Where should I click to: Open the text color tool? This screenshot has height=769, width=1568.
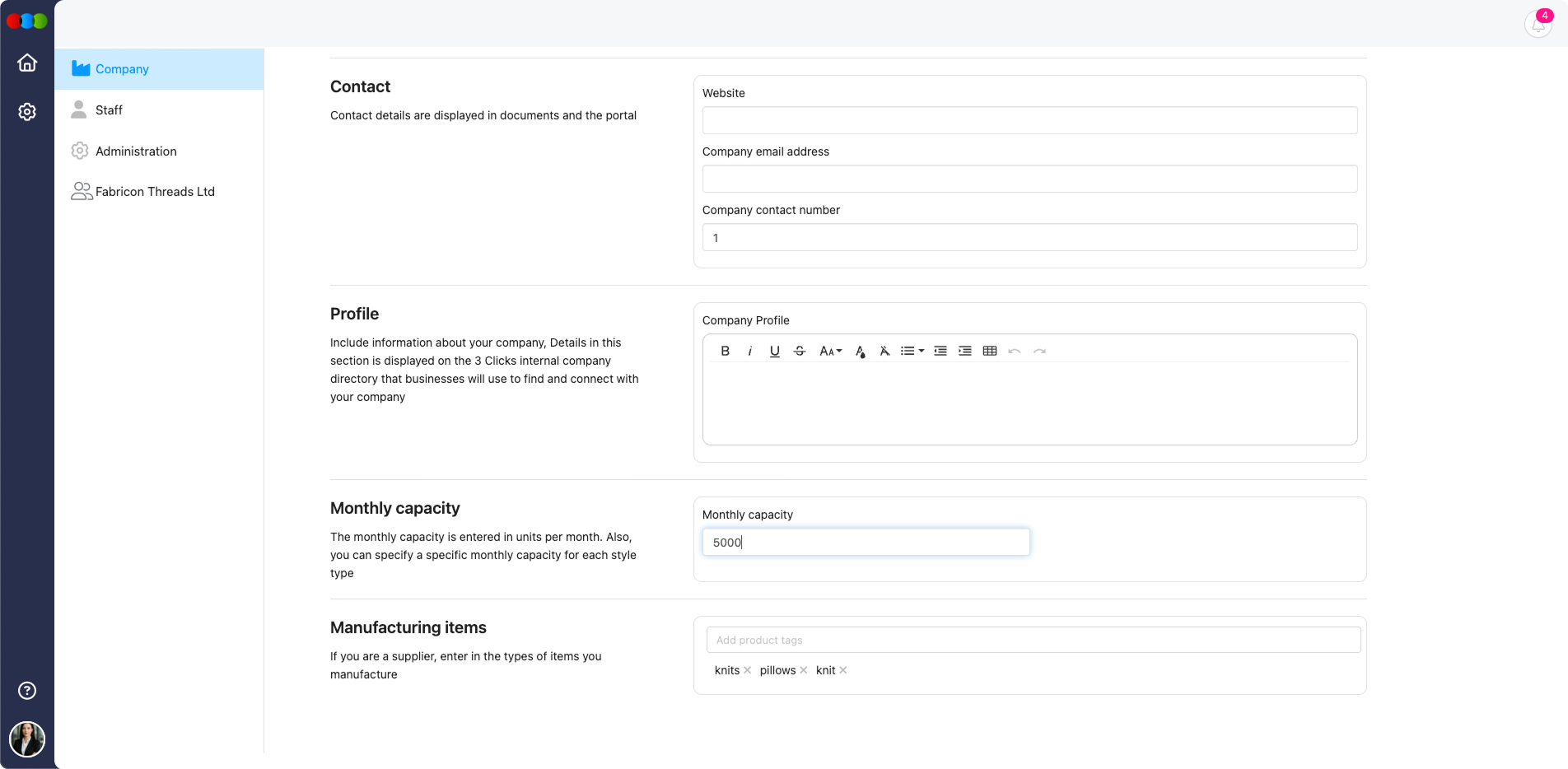(859, 351)
